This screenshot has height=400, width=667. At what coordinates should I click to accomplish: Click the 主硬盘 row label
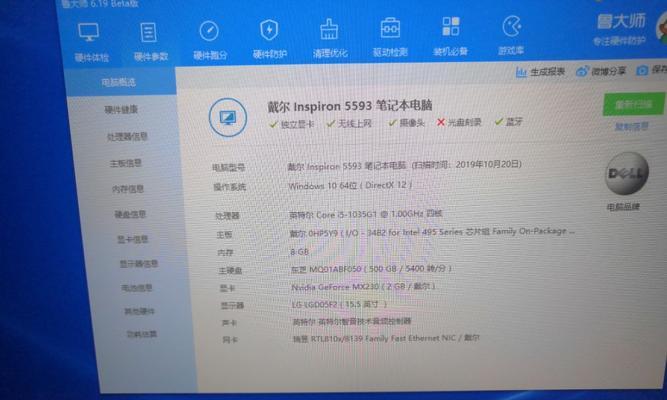pyautogui.click(x=230, y=270)
